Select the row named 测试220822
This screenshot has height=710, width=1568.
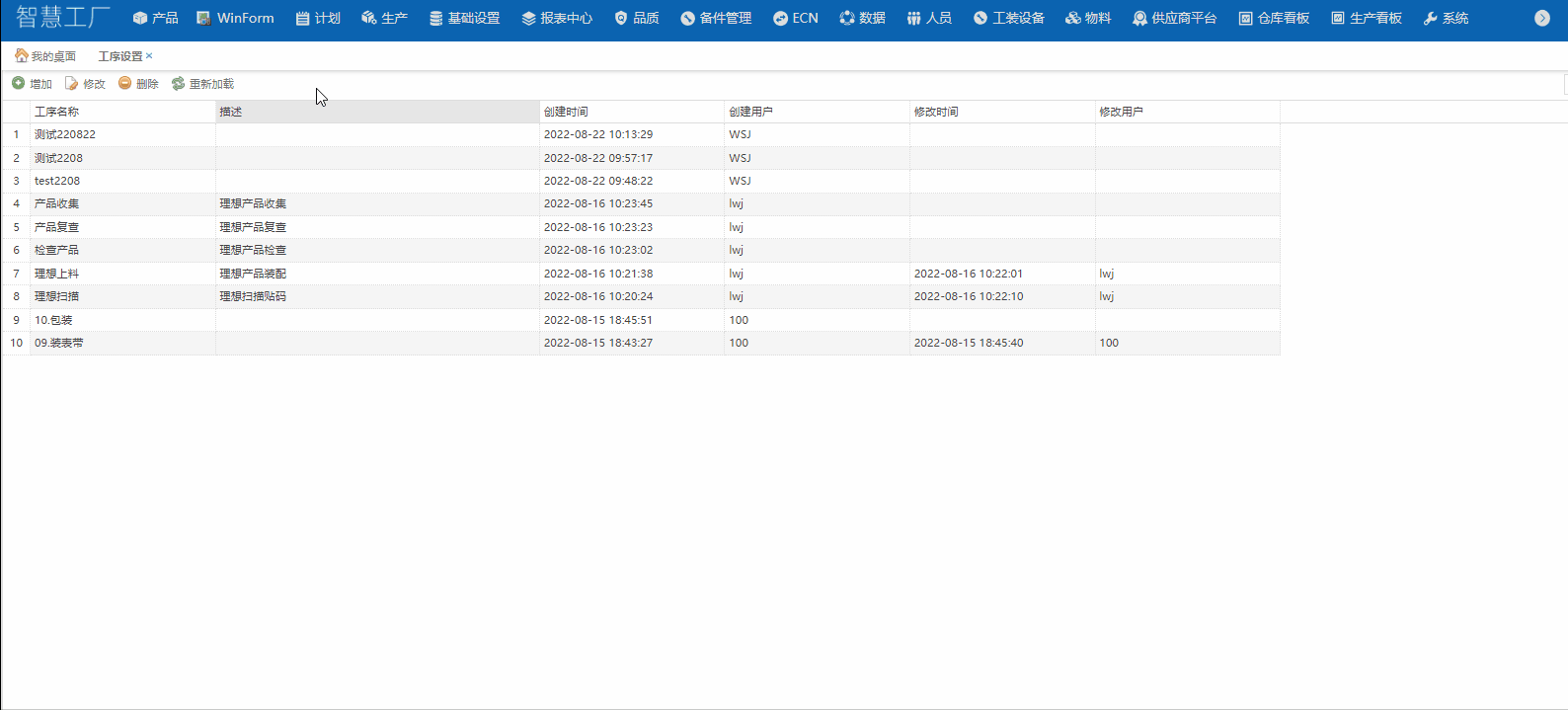(65, 134)
